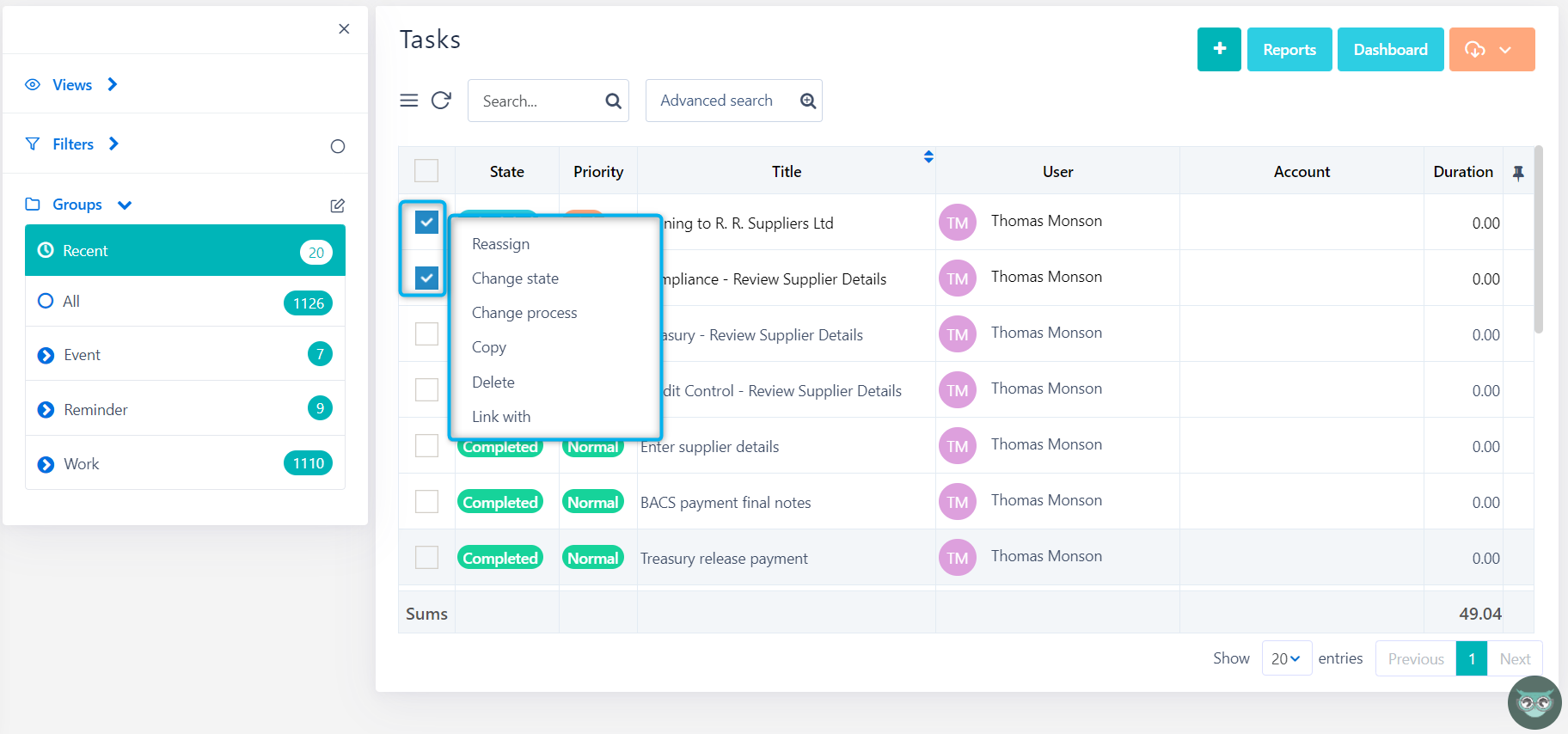Screen dimensions: 1568x734
Task: Open the hamburger menu icon
Action: coord(409,101)
